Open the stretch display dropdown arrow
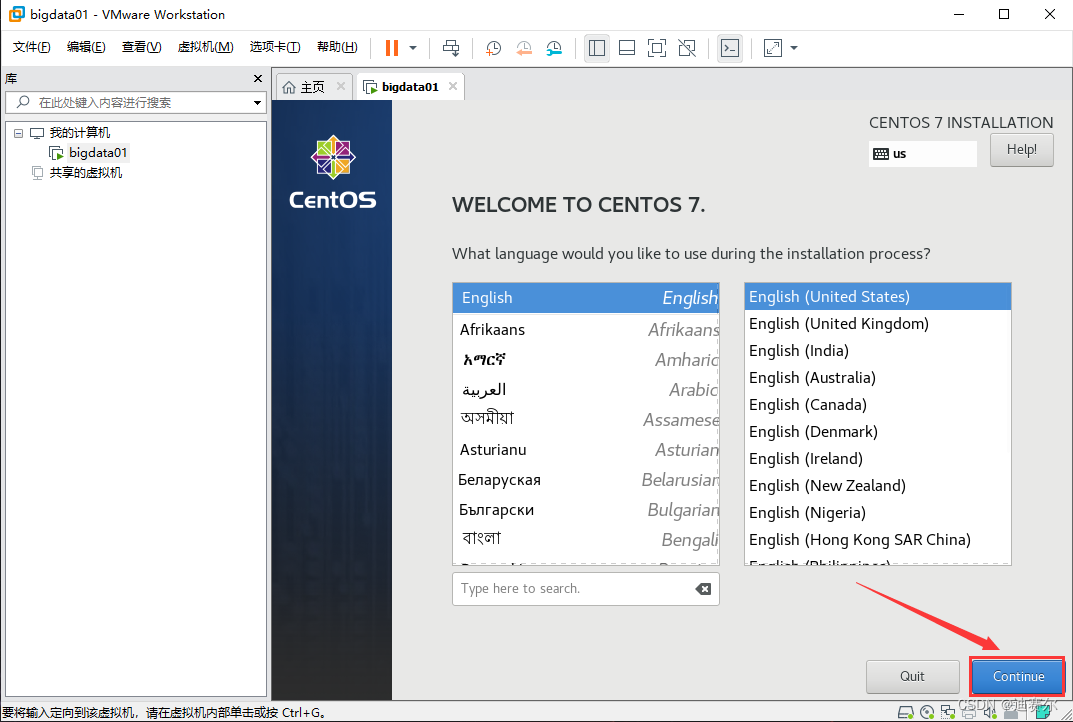This screenshot has height=722, width=1073. [x=794, y=48]
